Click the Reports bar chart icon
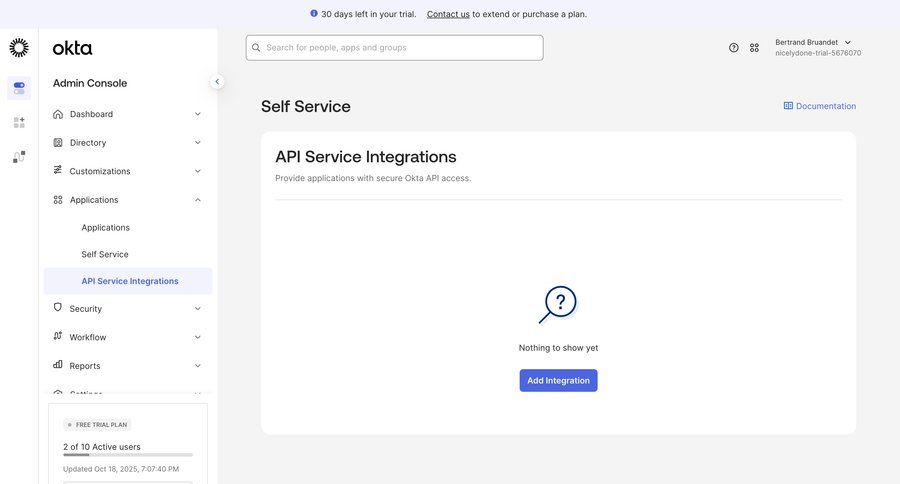This screenshot has height=484, width=900. [x=57, y=365]
